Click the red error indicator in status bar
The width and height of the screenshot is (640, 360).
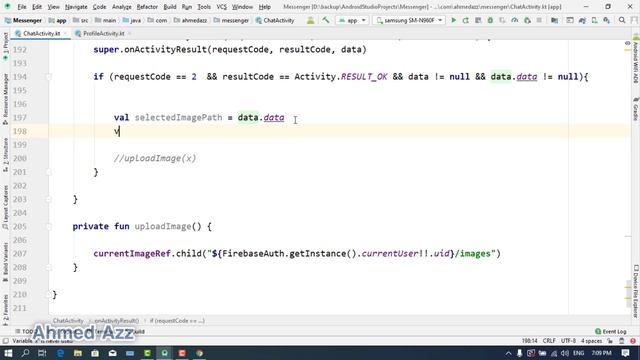point(633,341)
